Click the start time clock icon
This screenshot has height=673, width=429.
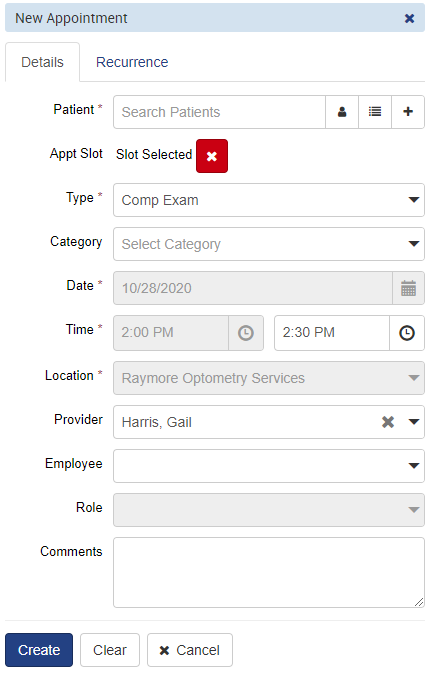coord(246,333)
